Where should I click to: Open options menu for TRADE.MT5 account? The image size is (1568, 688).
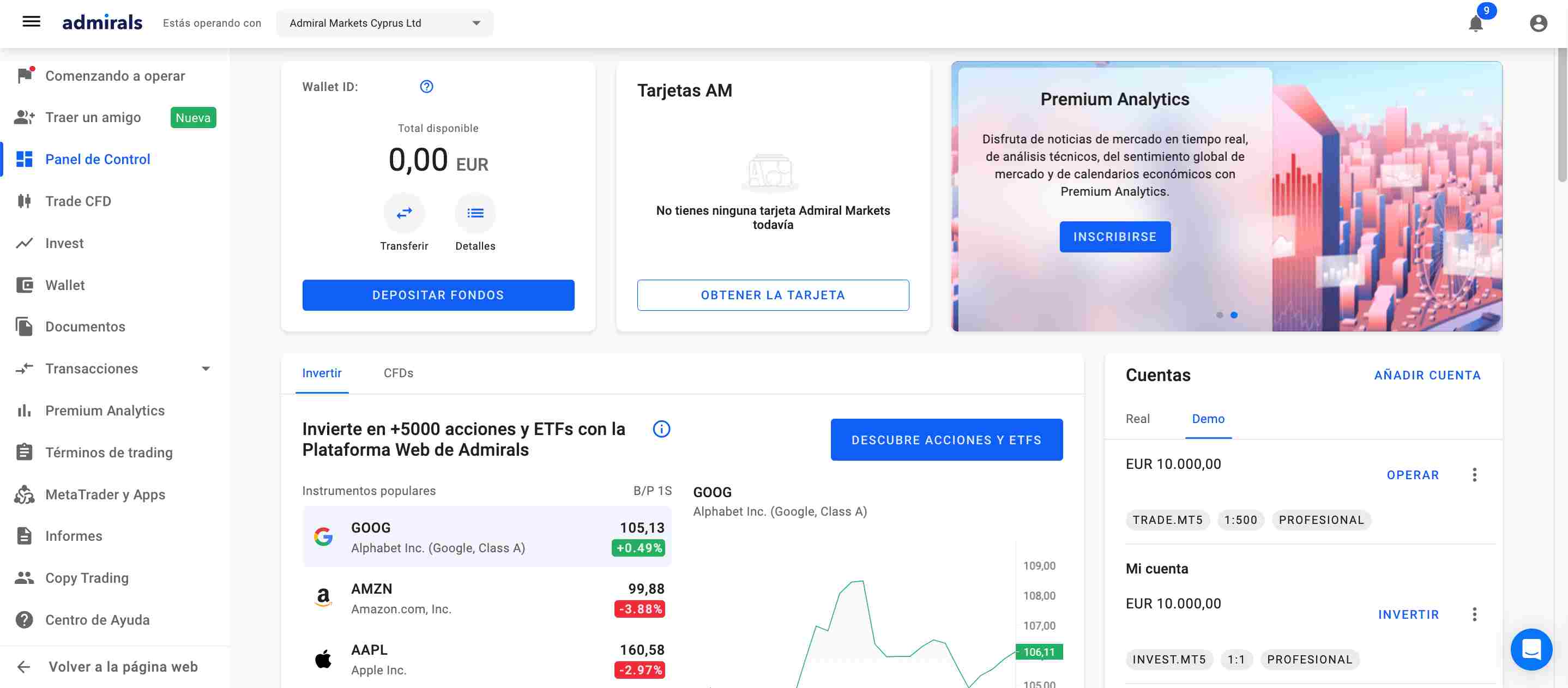1474,475
